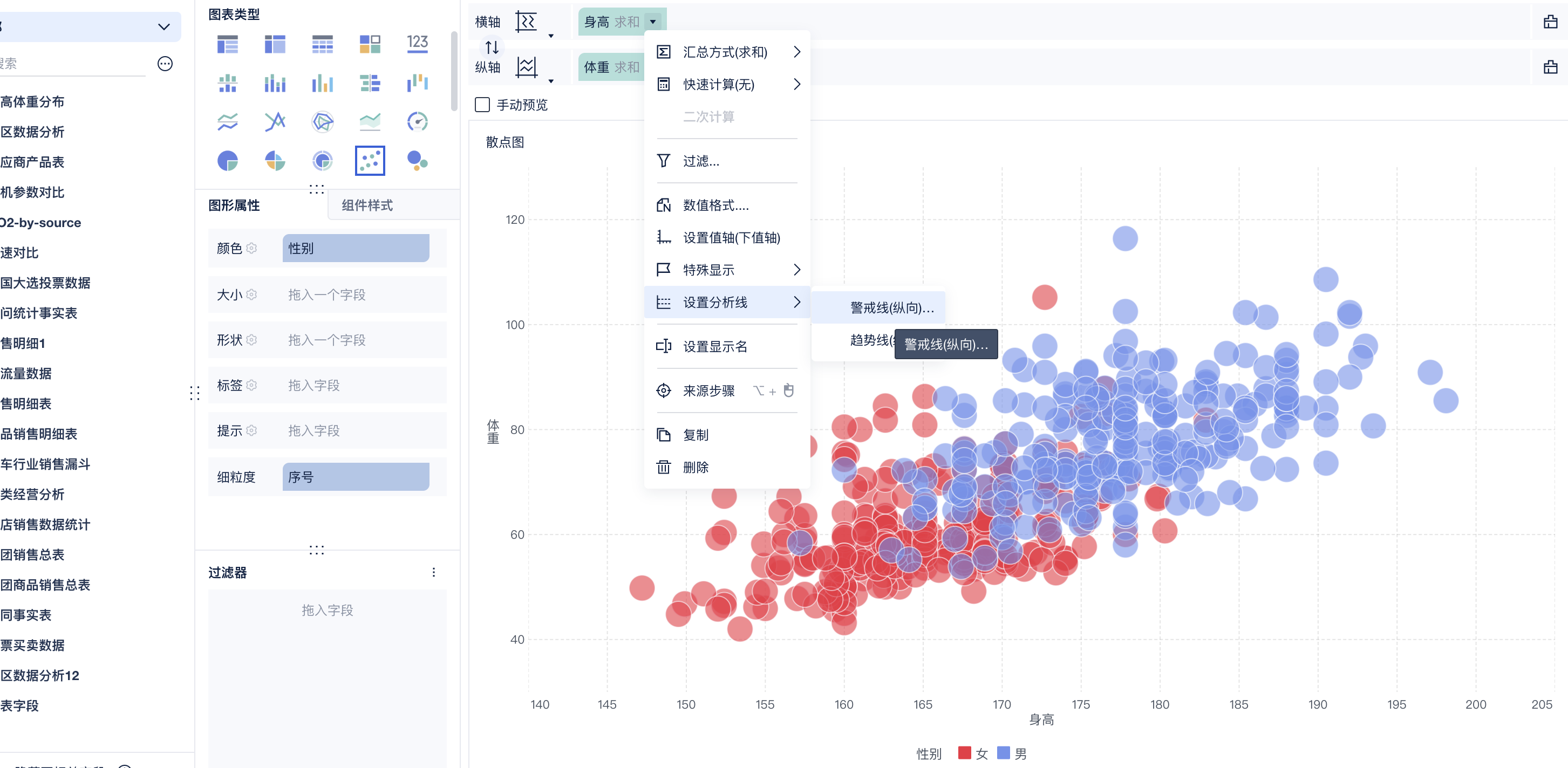Choose the radar chart type icon
The width and height of the screenshot is (1568, 768).
coord(322,121)
